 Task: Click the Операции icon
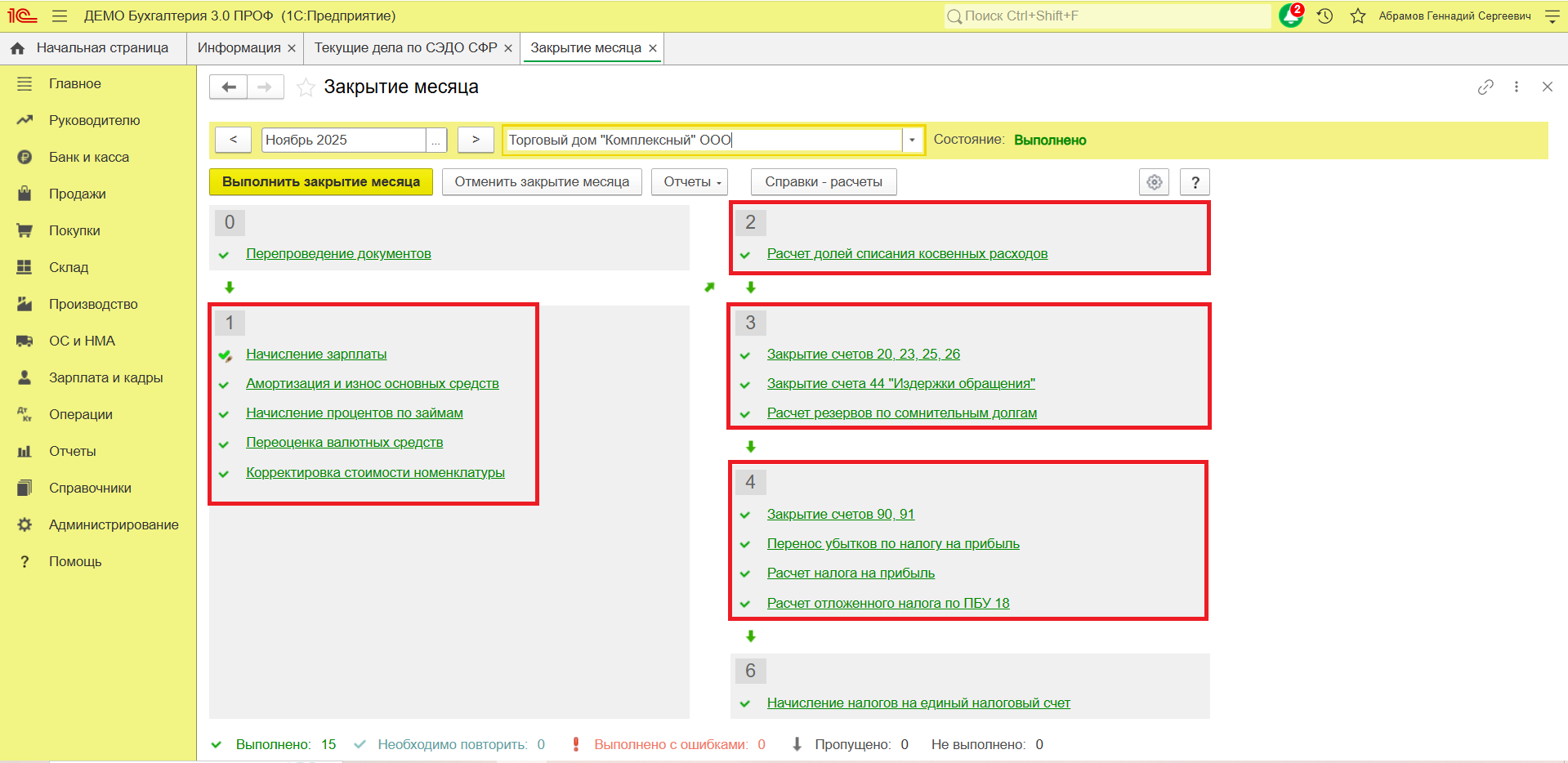tap(25, 414)
